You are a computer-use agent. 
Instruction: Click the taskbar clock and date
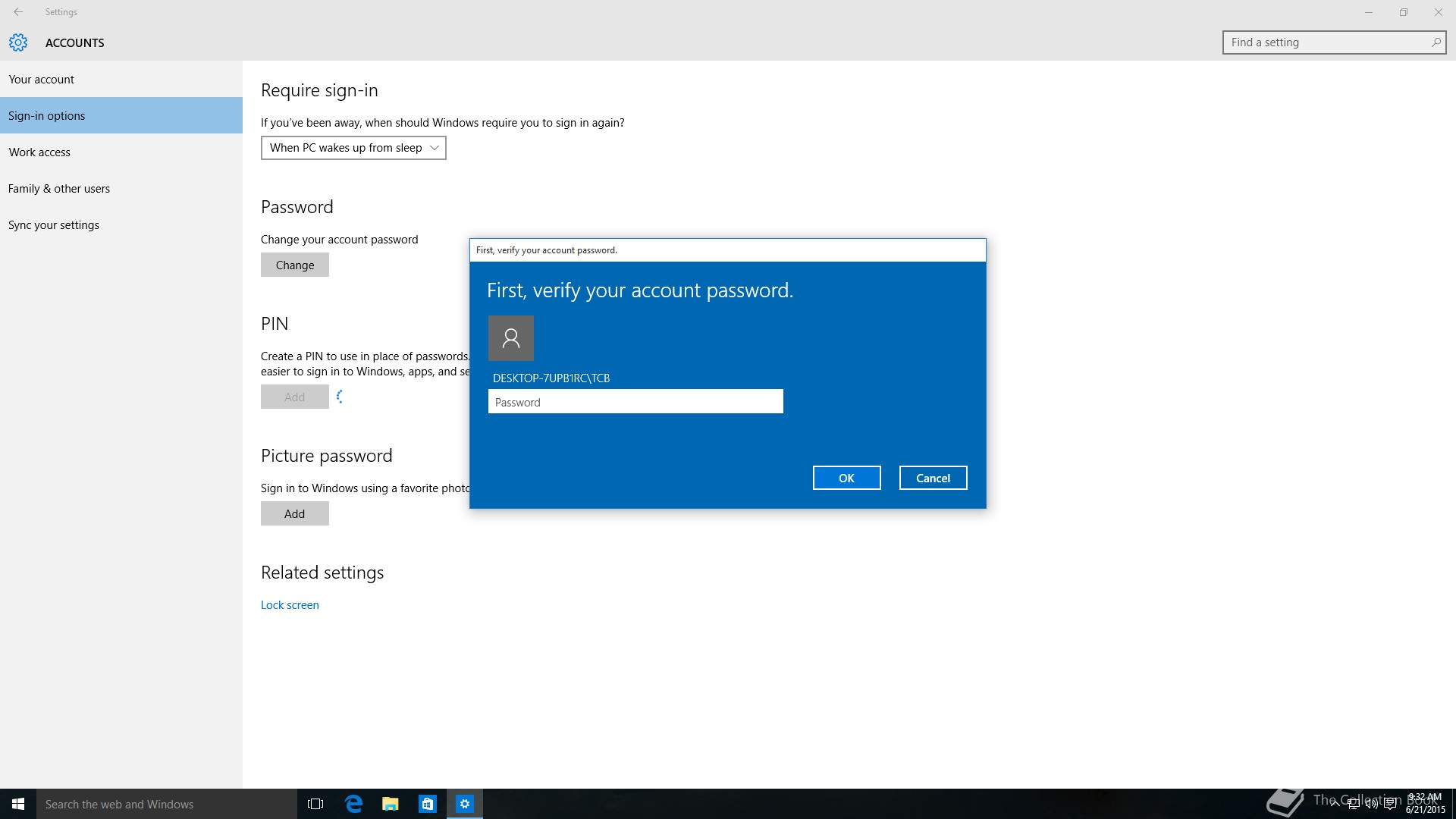click(x=1425, y=804)
